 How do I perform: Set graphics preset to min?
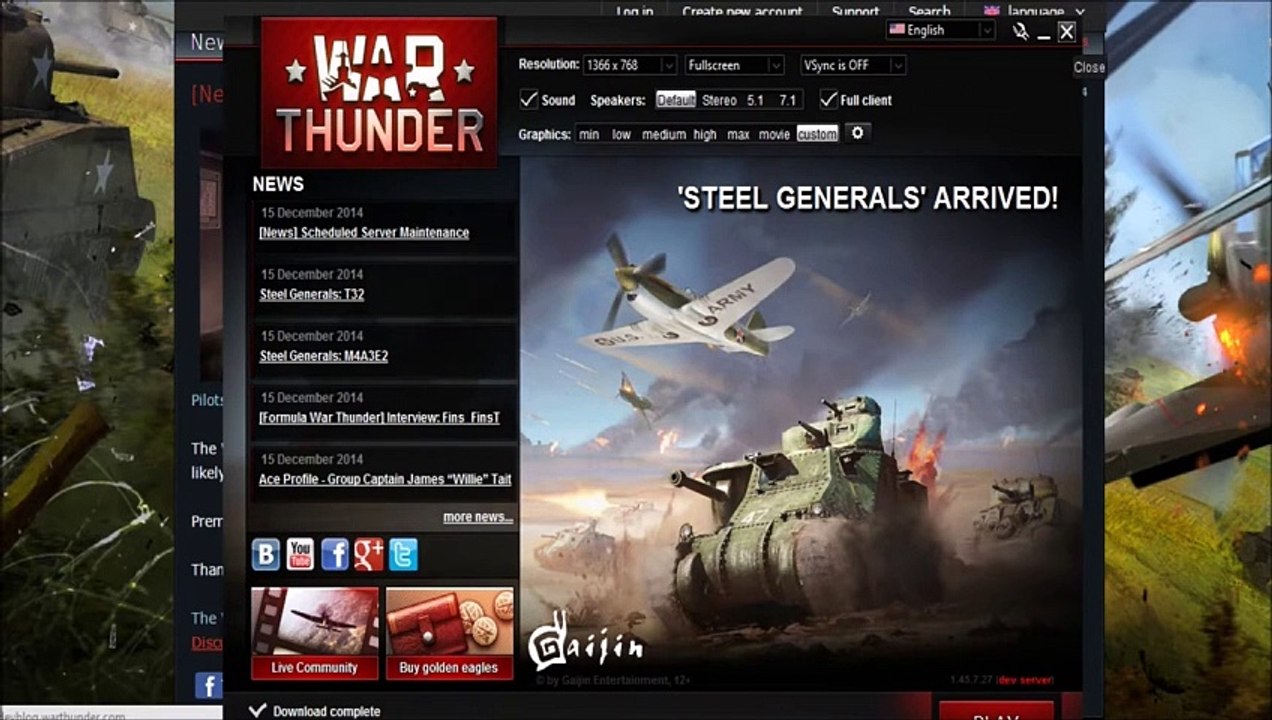pyautogui.click(x=589, y=134)
